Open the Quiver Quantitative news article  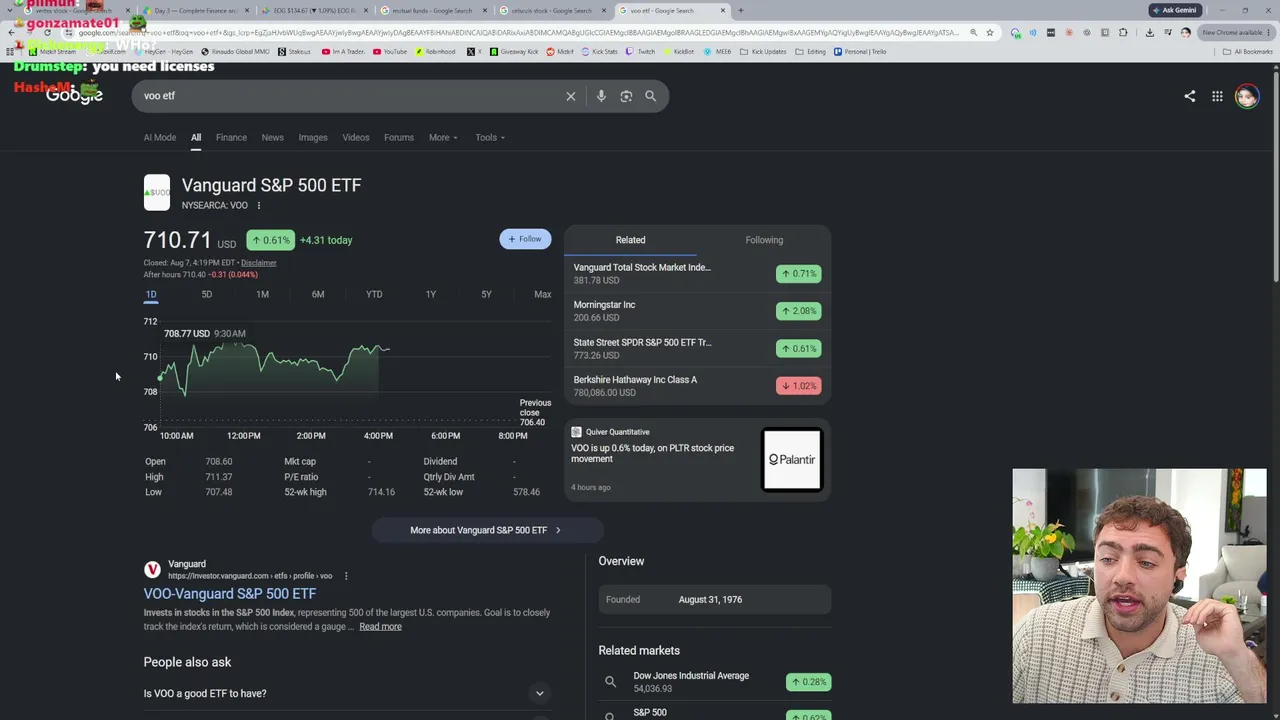click(698, 459)
